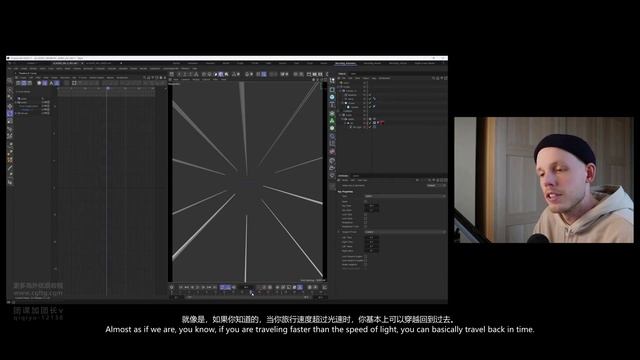Open the first dropdown under the properties header
Viewport: 640px width, 360px height.
click(405, 196)
